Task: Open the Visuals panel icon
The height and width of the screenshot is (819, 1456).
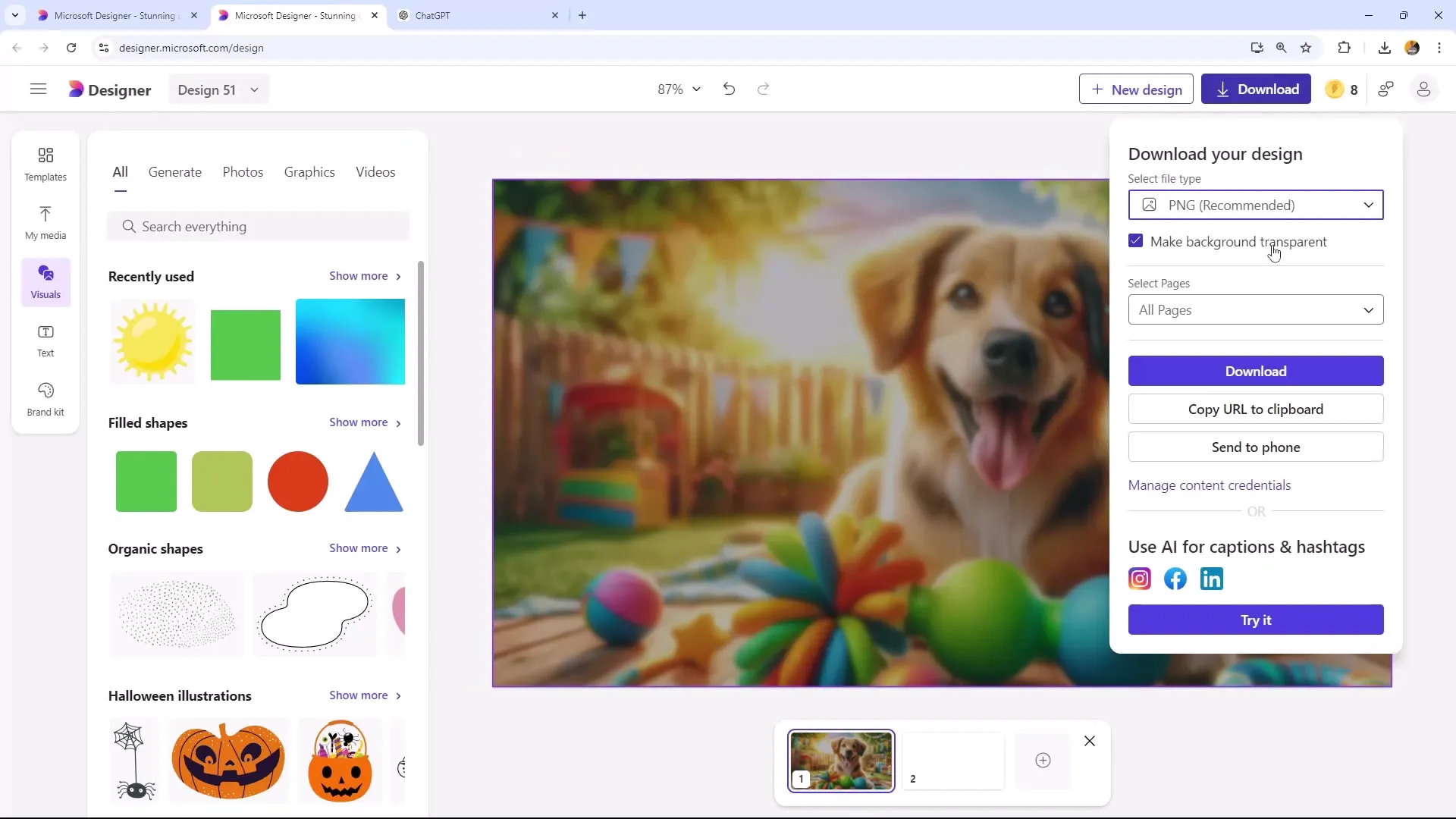Action: [x=45, y=281]
